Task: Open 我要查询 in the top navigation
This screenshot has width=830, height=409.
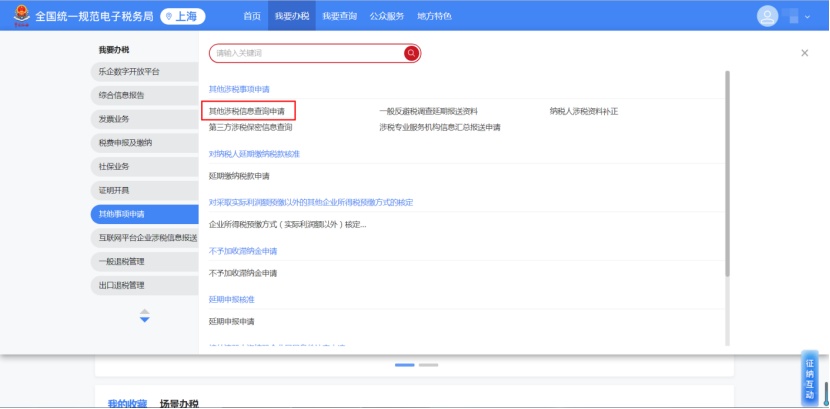Action: coord(338,17)
